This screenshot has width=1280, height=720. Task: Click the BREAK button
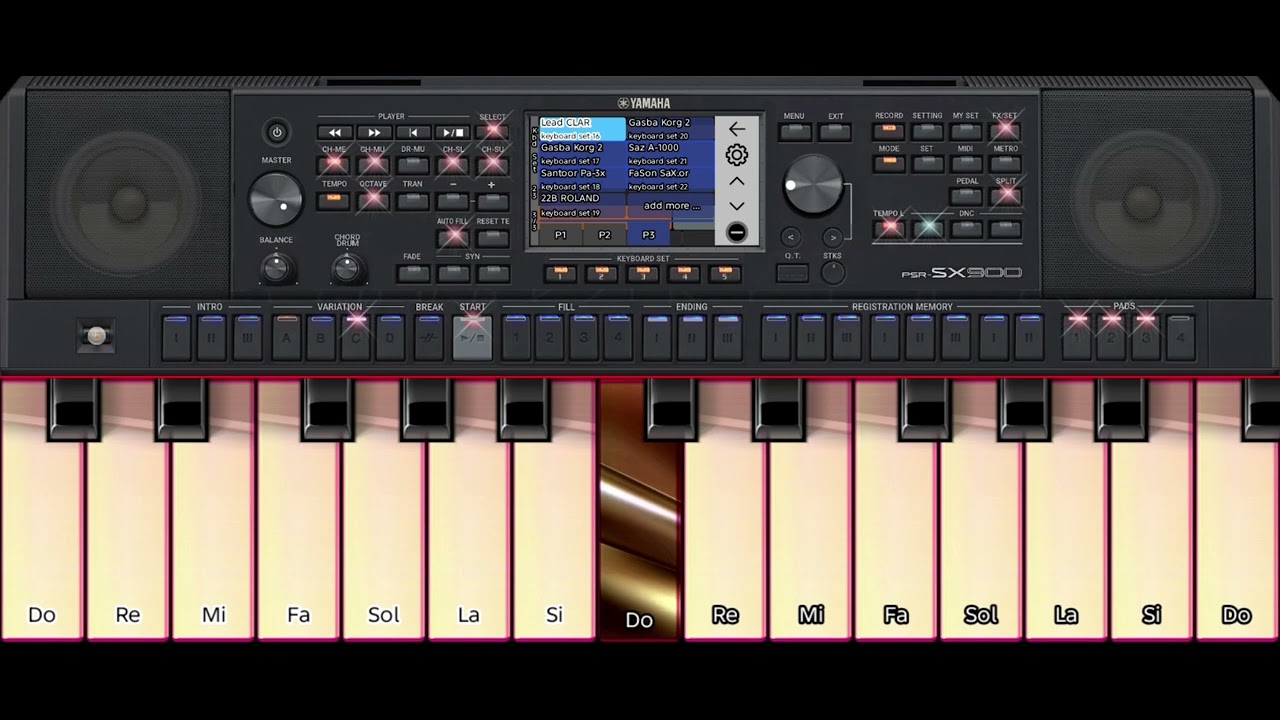429,338
